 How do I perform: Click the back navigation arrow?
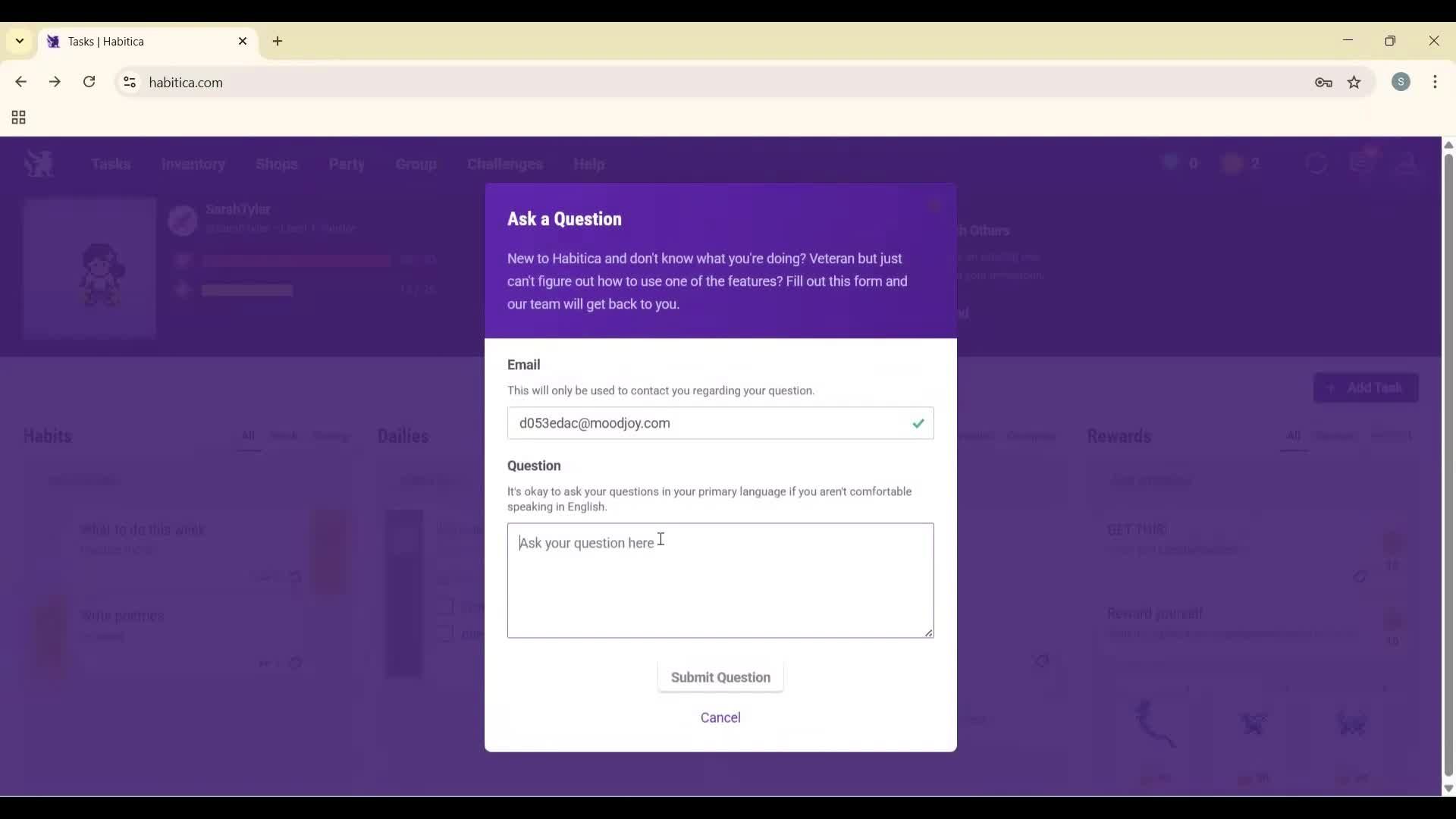tap(20, 82)
